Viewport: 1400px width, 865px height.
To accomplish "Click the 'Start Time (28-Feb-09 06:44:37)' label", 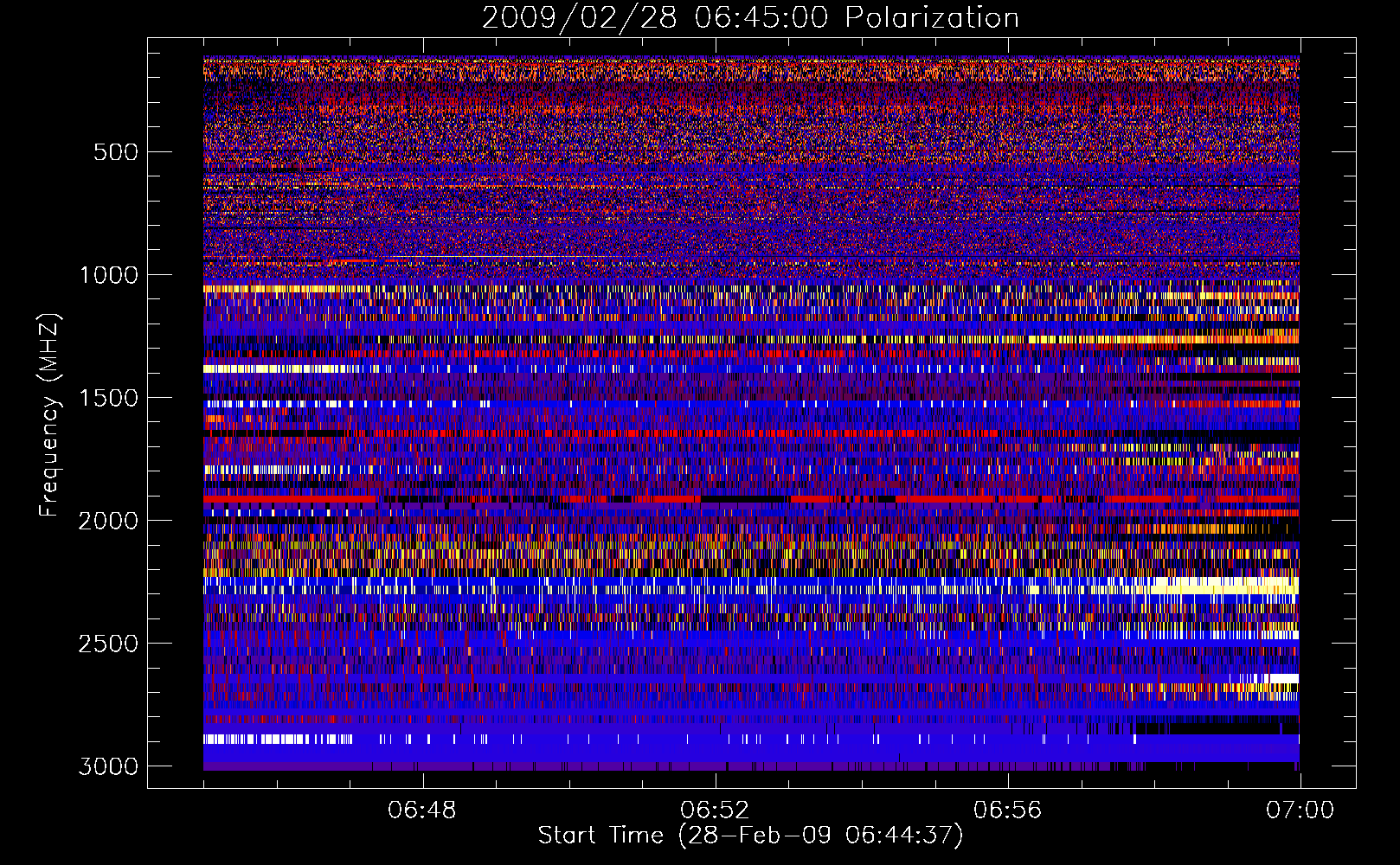I will [x=750, y=836].
